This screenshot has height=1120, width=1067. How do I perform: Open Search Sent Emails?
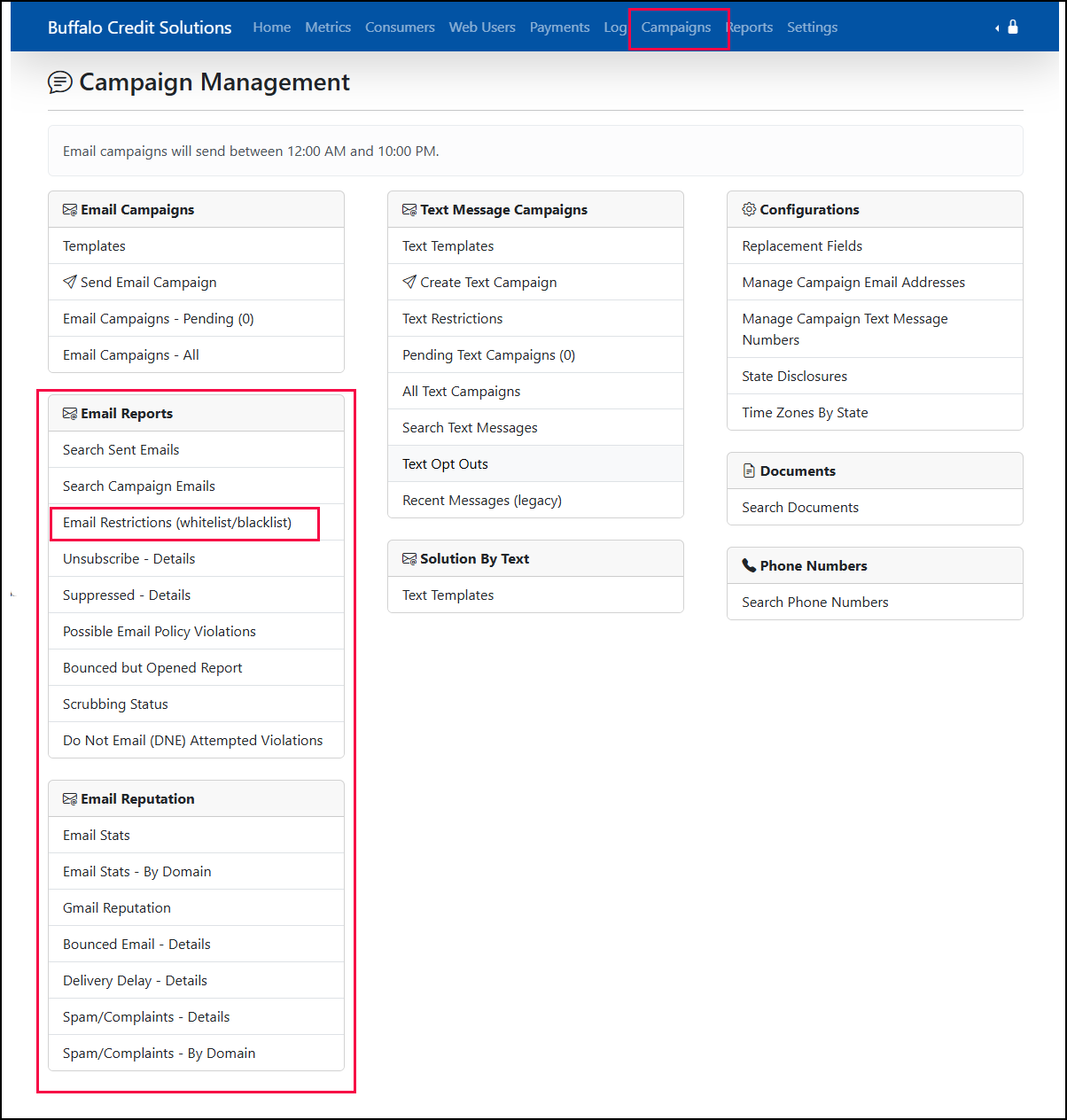coord(196,450)
